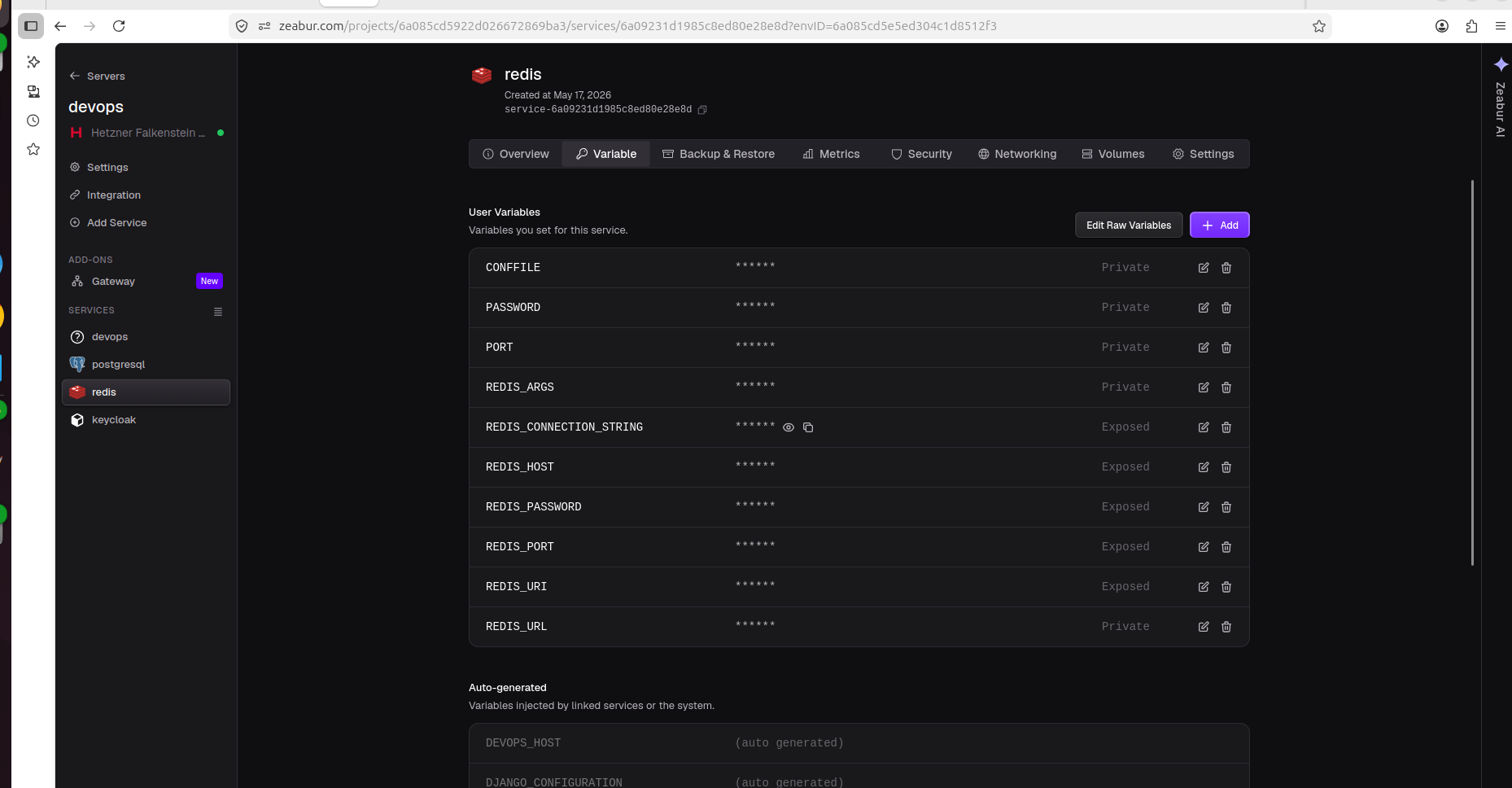Open the Metrics tab
1512x788 pixels.
pyautogui.click(x=831, y=154)
